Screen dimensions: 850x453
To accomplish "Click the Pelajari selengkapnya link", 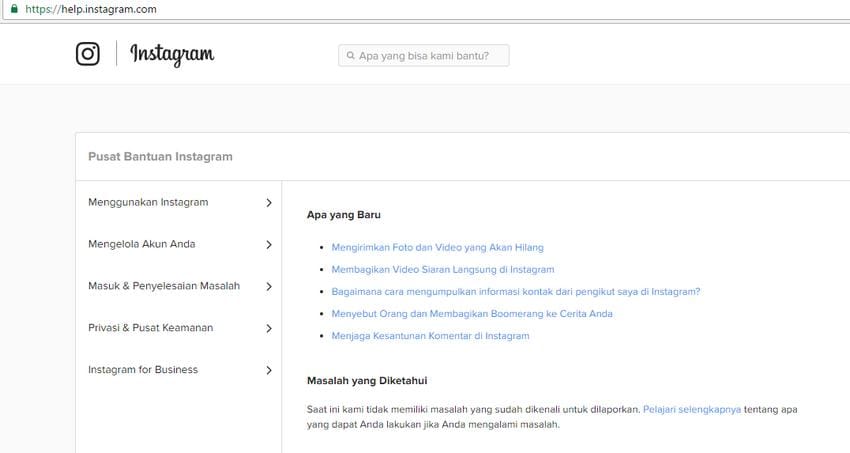I will pyautogui.click(x=691, y=410).
